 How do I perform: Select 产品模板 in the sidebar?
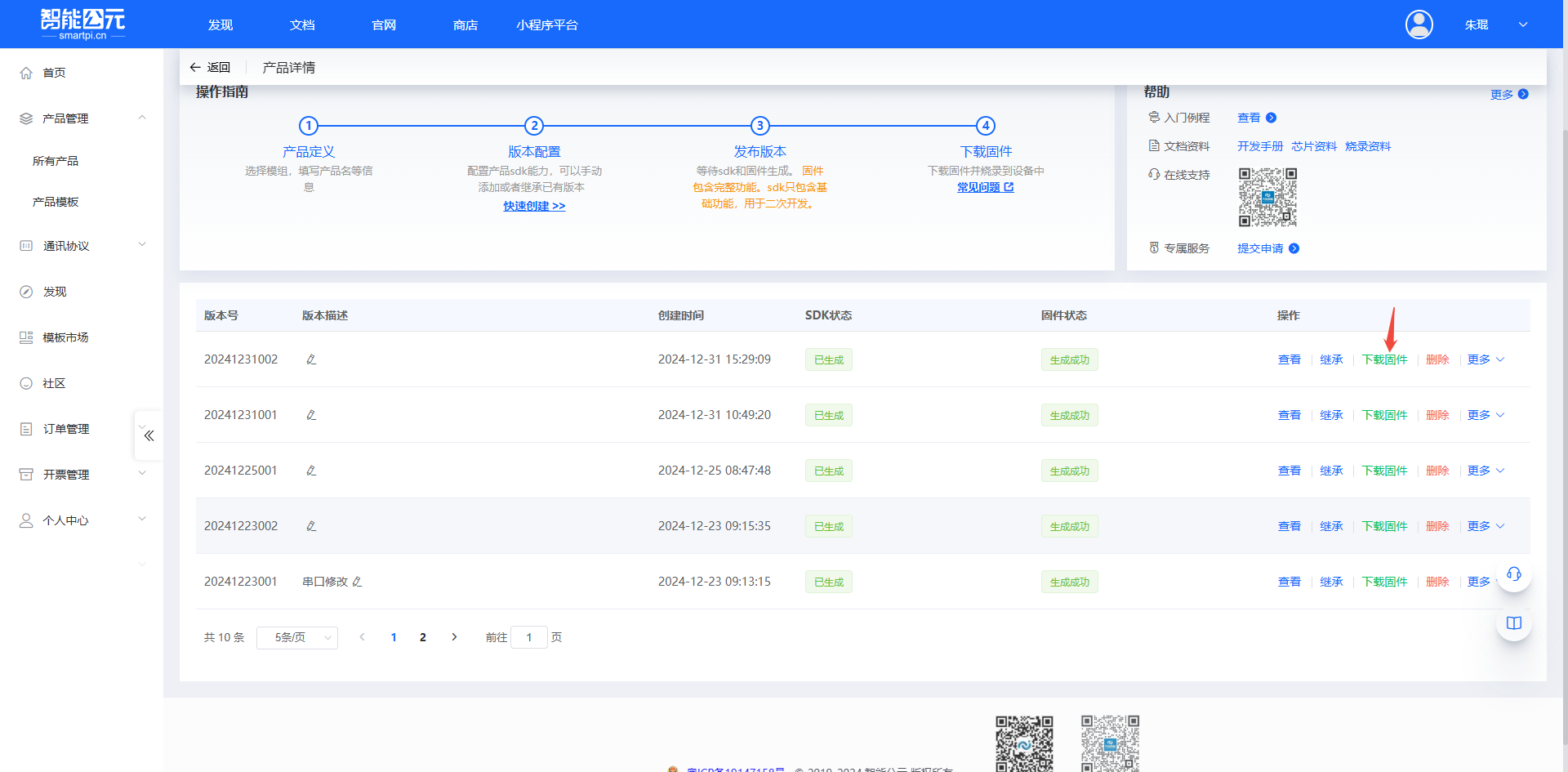[x=56, y=202]
